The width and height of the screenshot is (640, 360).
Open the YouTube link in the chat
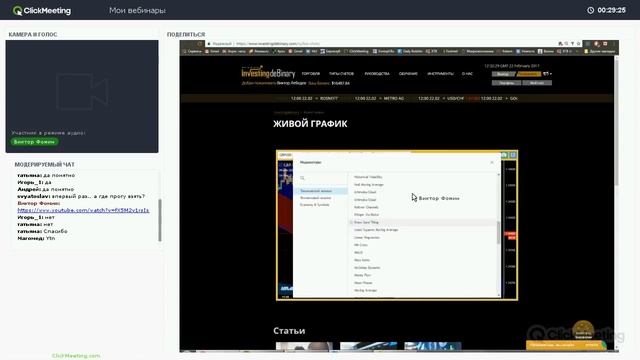click(83, 210)
